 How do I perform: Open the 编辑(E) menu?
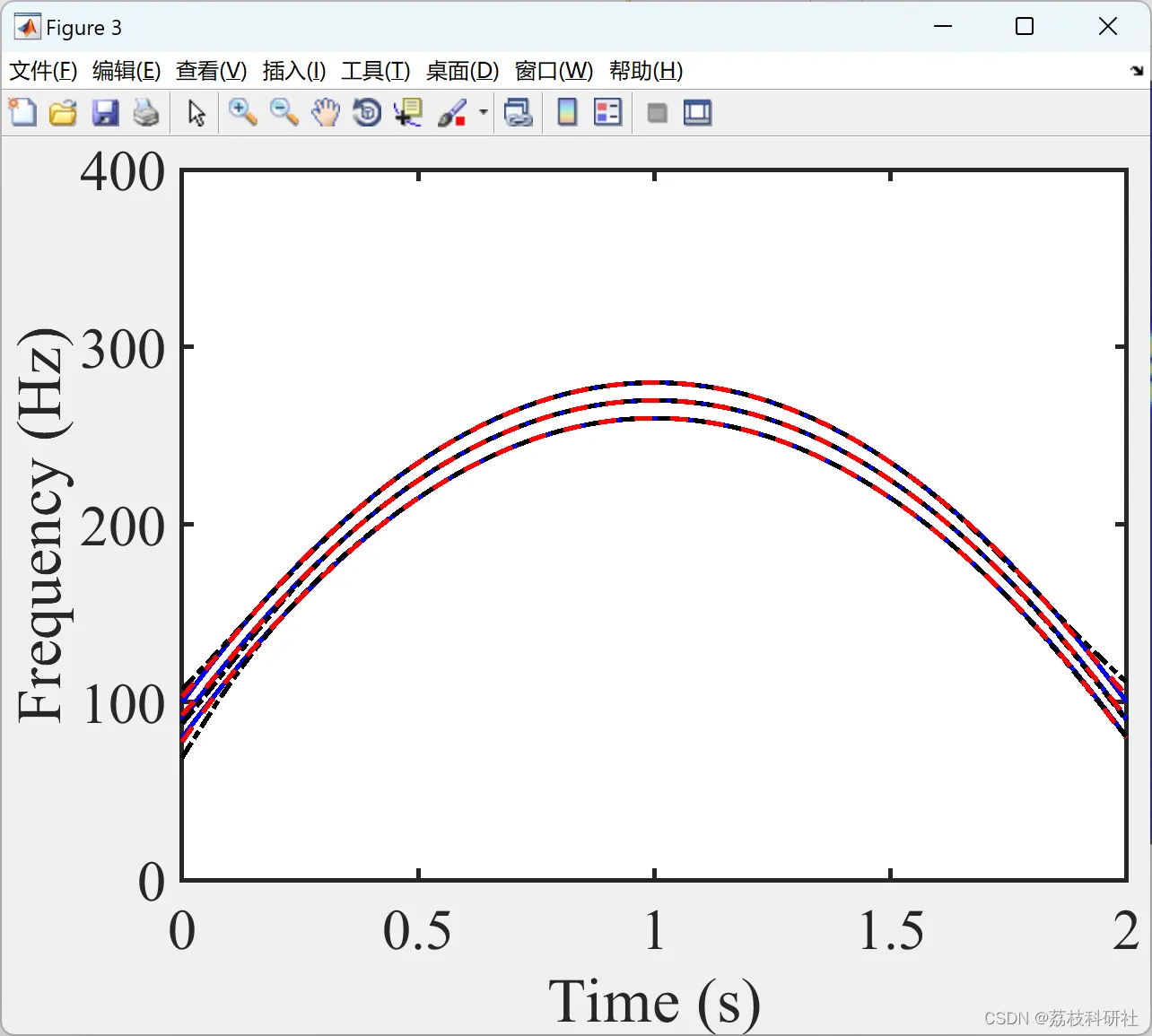(x=127, y=71)
